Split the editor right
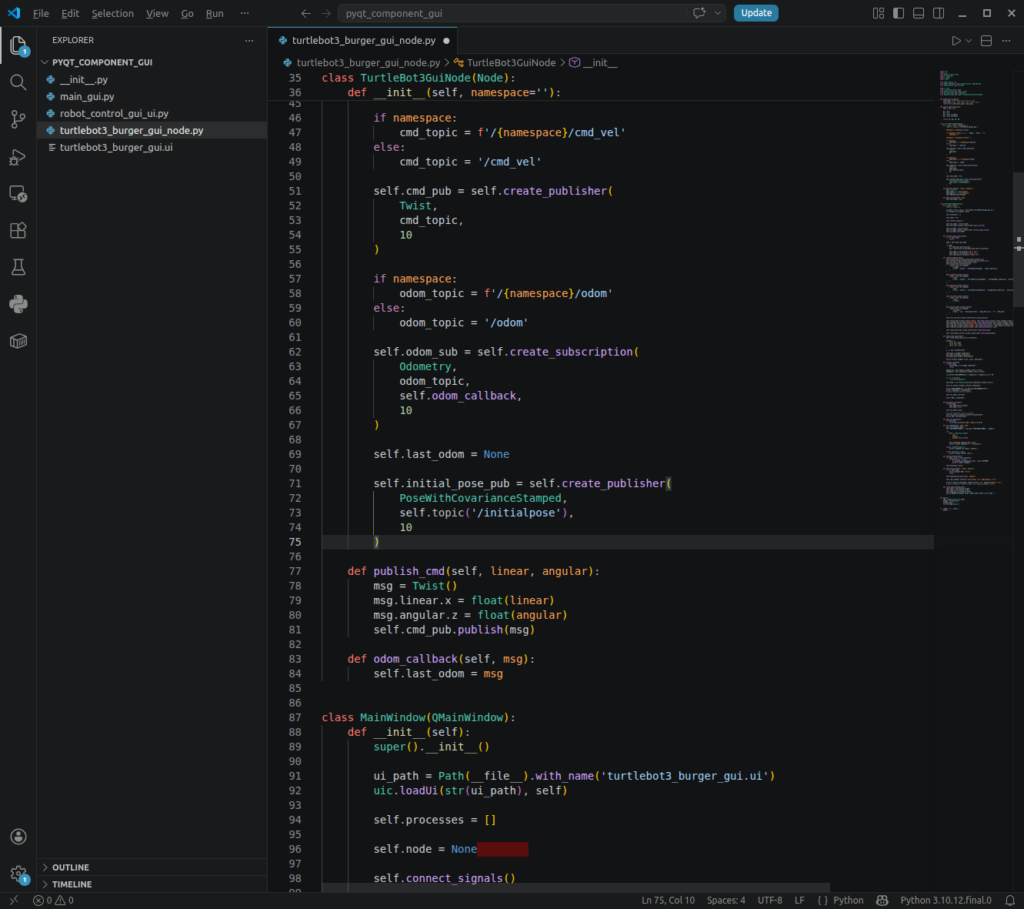 (x=986, y=40)
